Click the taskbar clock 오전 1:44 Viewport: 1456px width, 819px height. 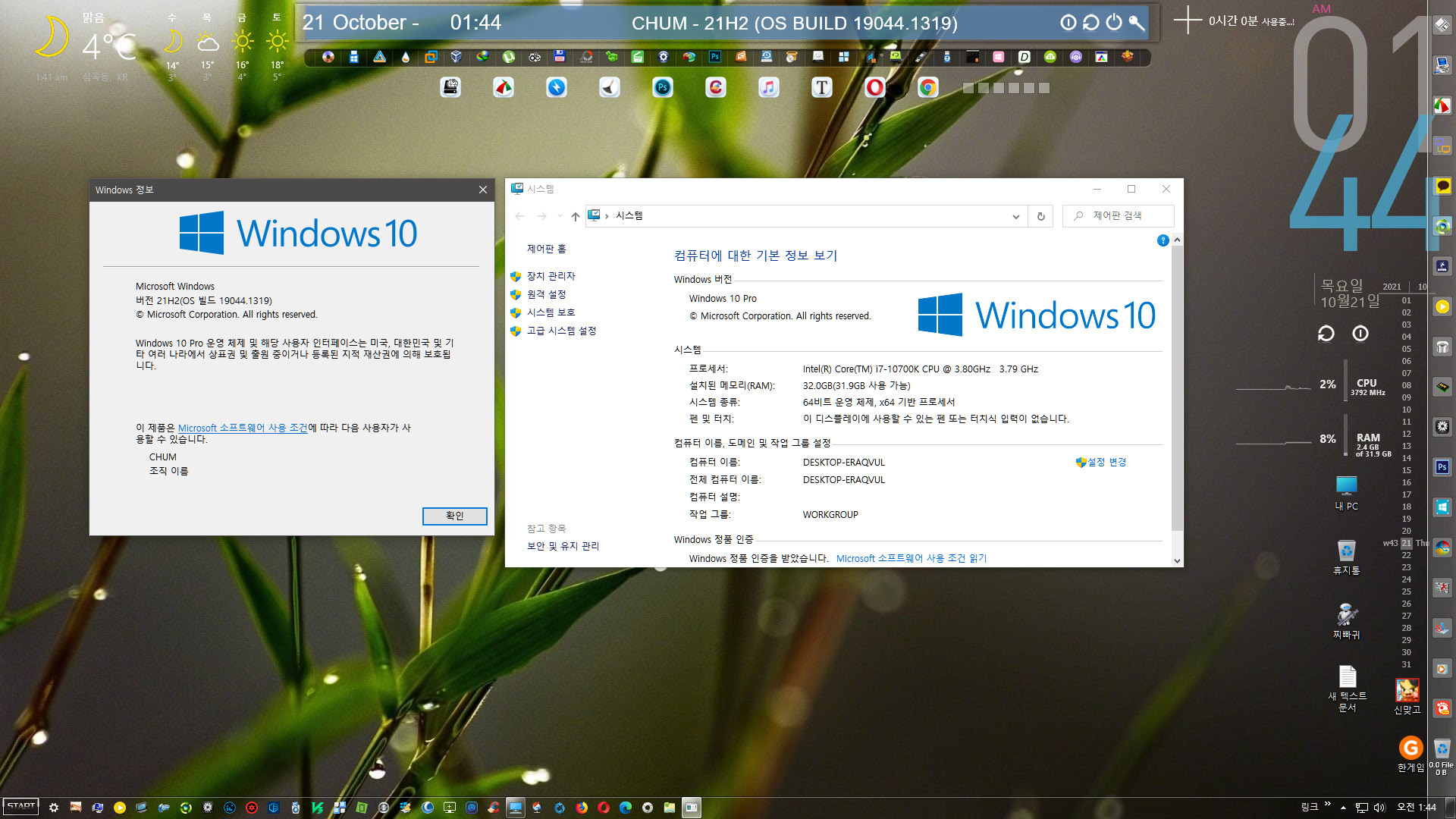1417,808
